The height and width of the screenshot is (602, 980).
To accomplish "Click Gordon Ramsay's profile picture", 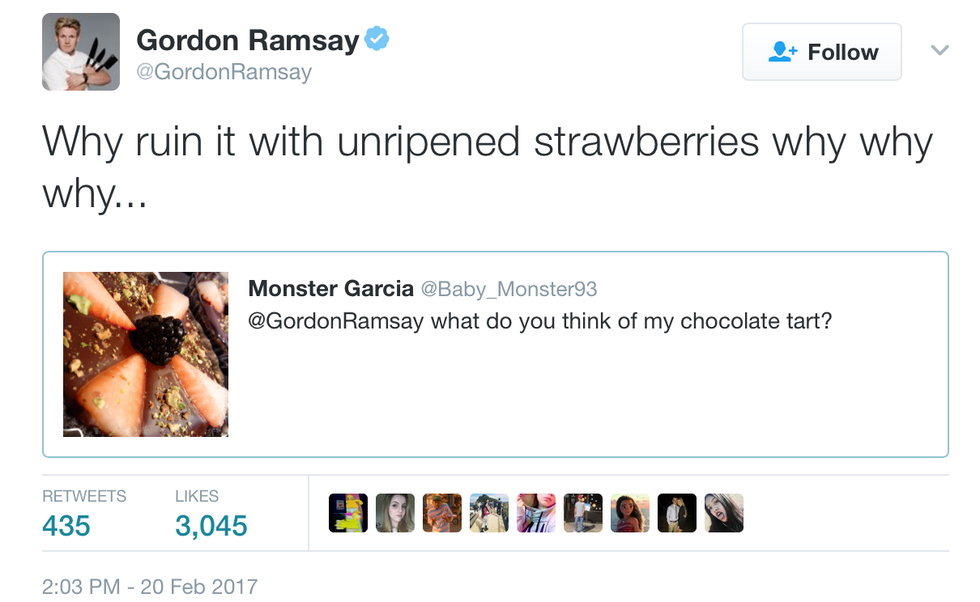I will pyautogui.click(x=80, y=52).
